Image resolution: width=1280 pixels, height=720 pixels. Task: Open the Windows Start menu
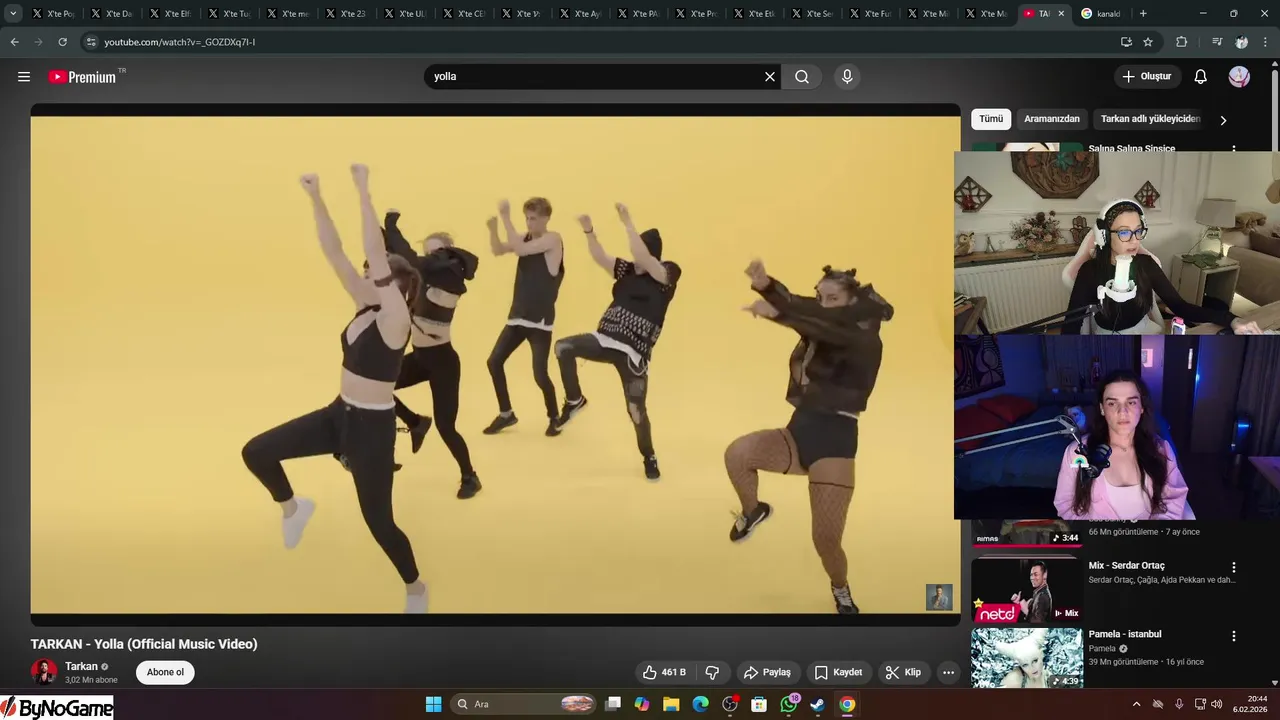coord(433,704)
